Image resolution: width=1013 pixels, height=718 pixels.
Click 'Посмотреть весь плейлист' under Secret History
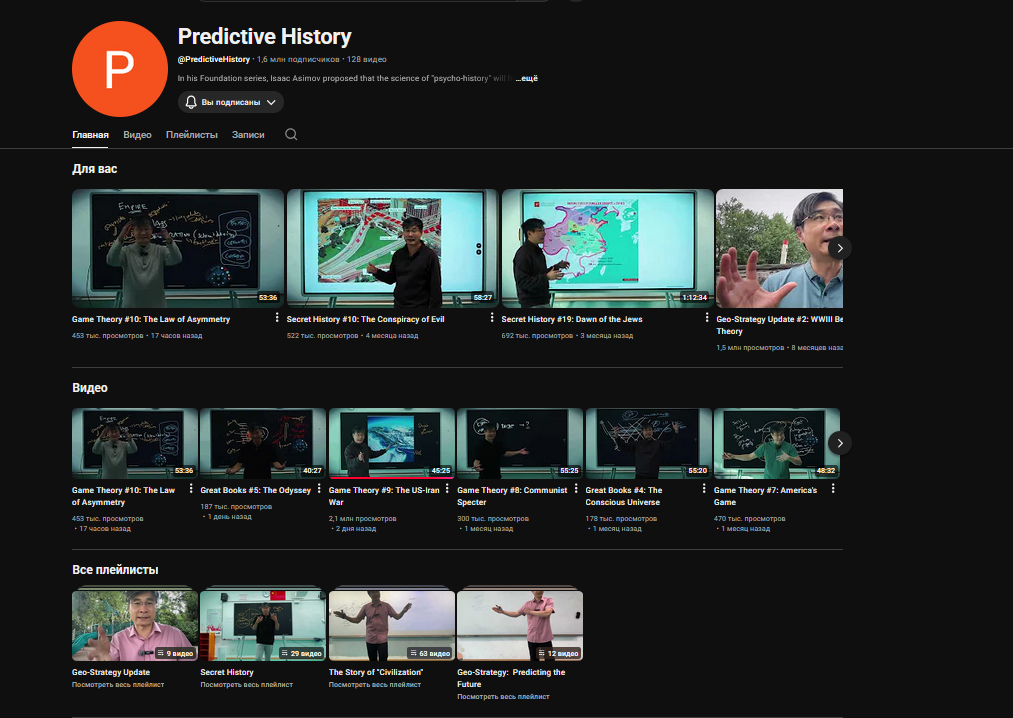246,684
